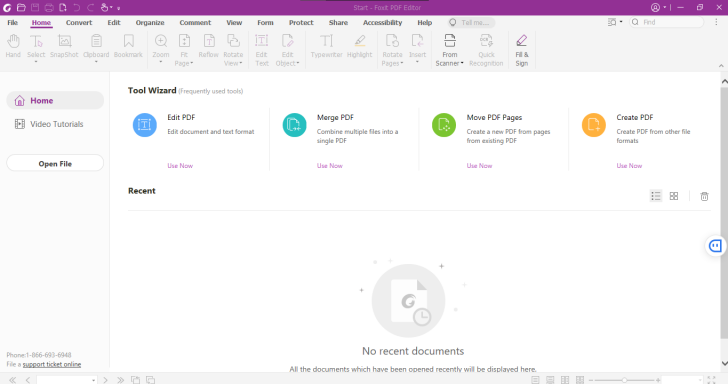
Task: Click the Find search field
Action: pyautogui.click(x=666, y=22)
